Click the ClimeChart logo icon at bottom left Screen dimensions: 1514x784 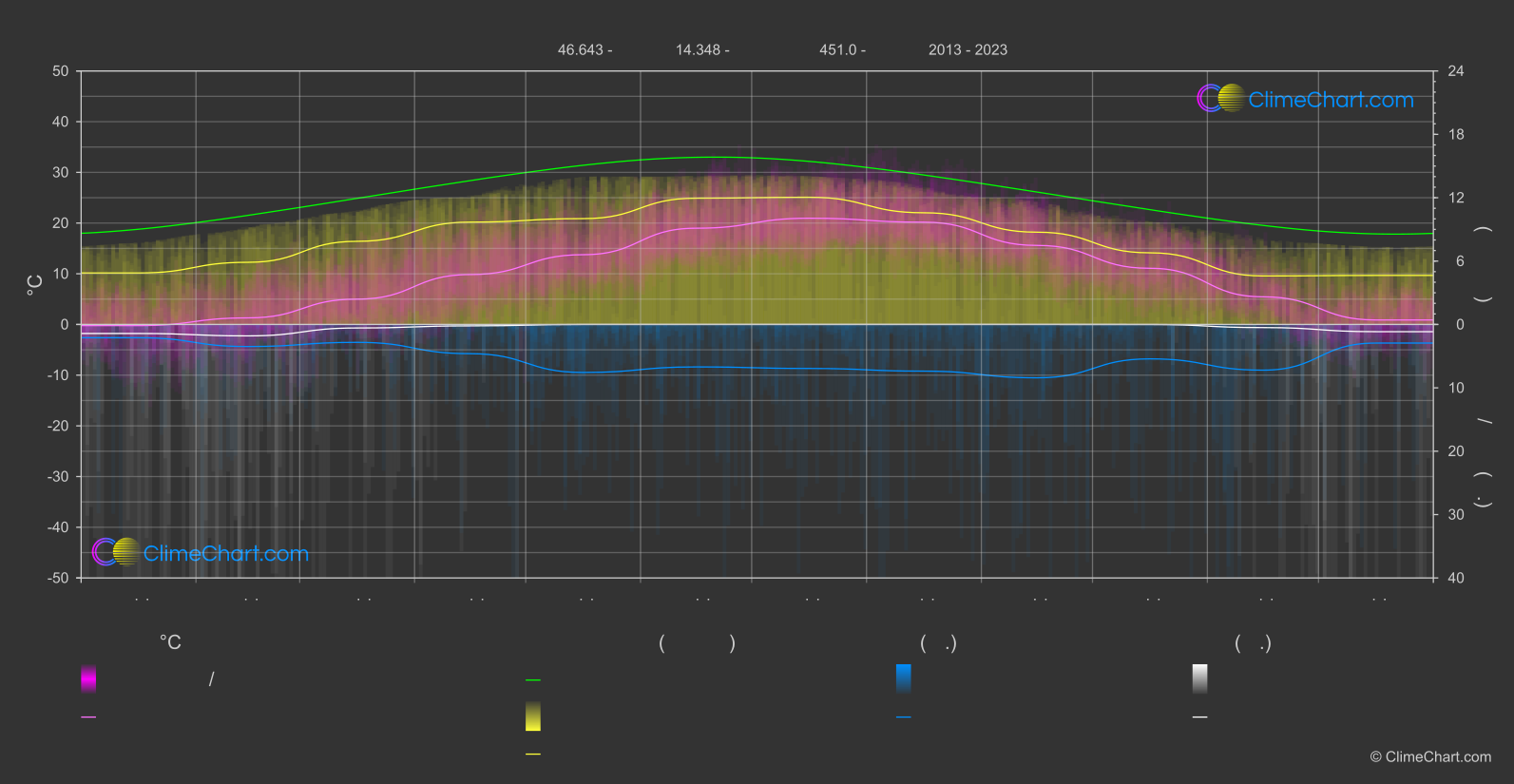(x=116, y=552)
